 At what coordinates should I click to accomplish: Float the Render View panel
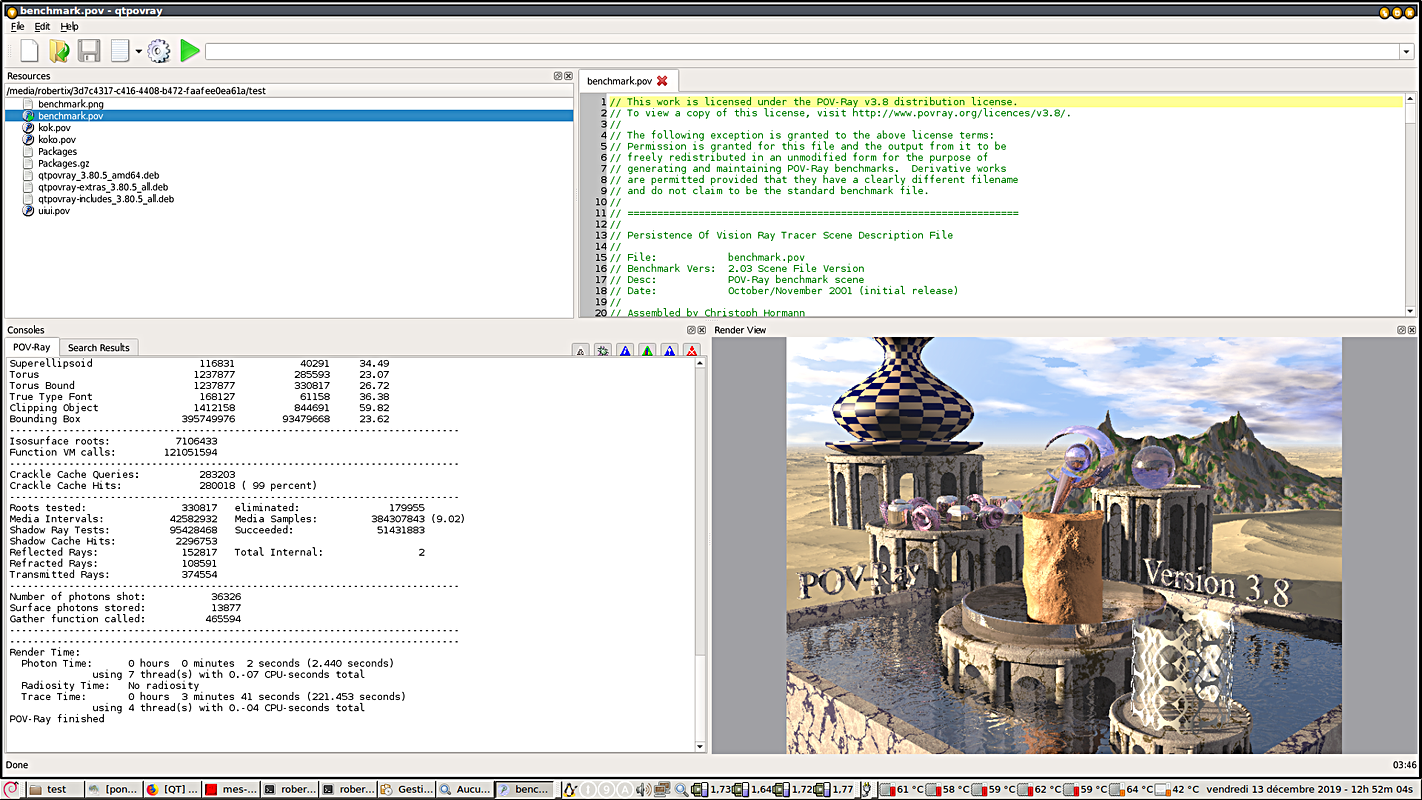pyautogui.click(x=1401, y=330)
